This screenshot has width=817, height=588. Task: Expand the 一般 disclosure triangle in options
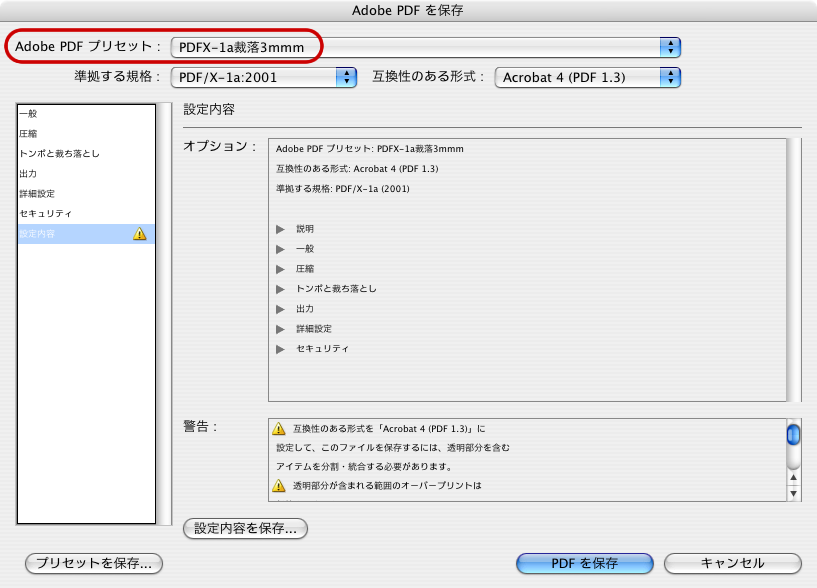(280, 249)
